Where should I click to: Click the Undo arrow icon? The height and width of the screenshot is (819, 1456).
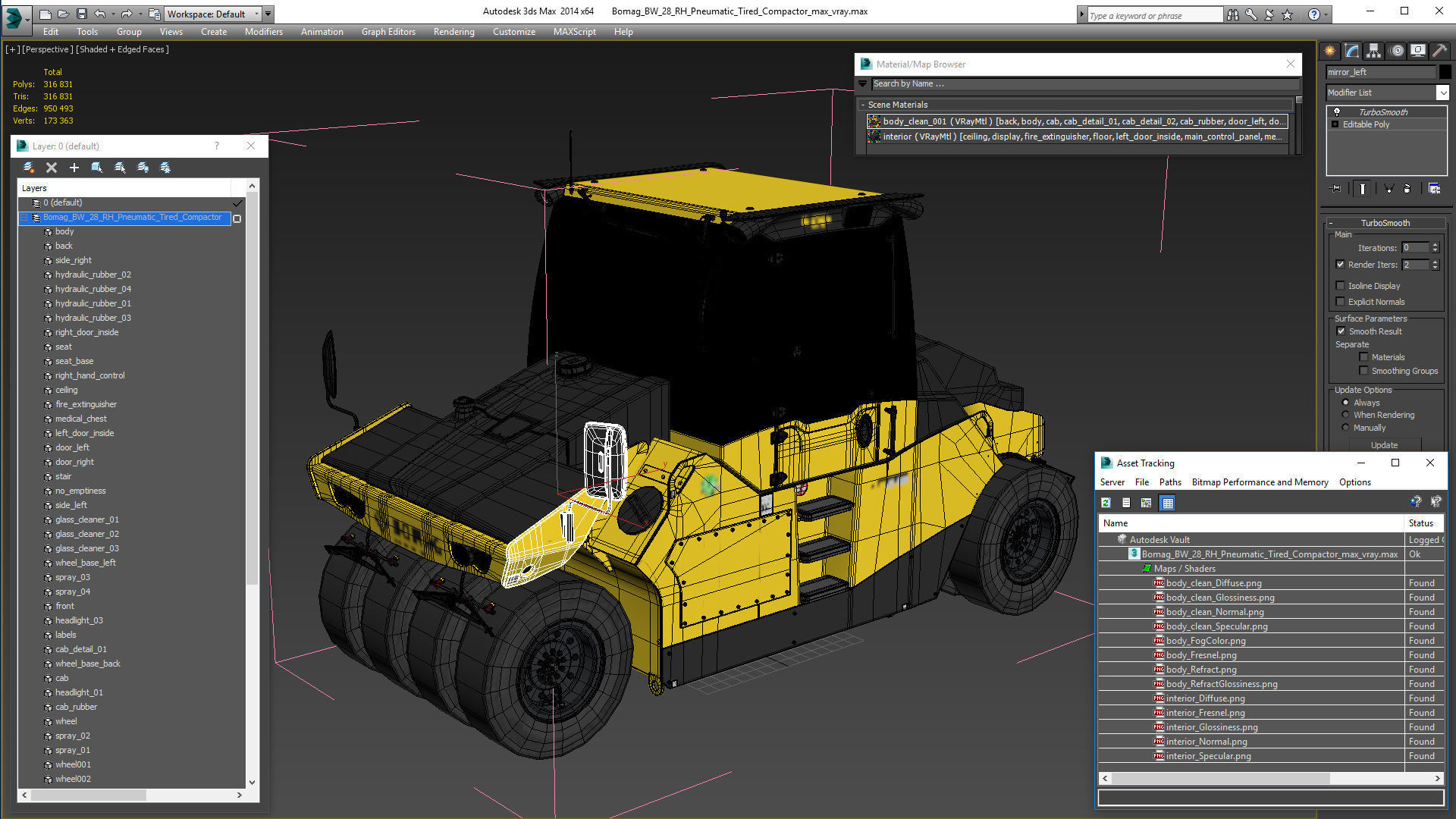pyautogui.click(x=99, y=14)
